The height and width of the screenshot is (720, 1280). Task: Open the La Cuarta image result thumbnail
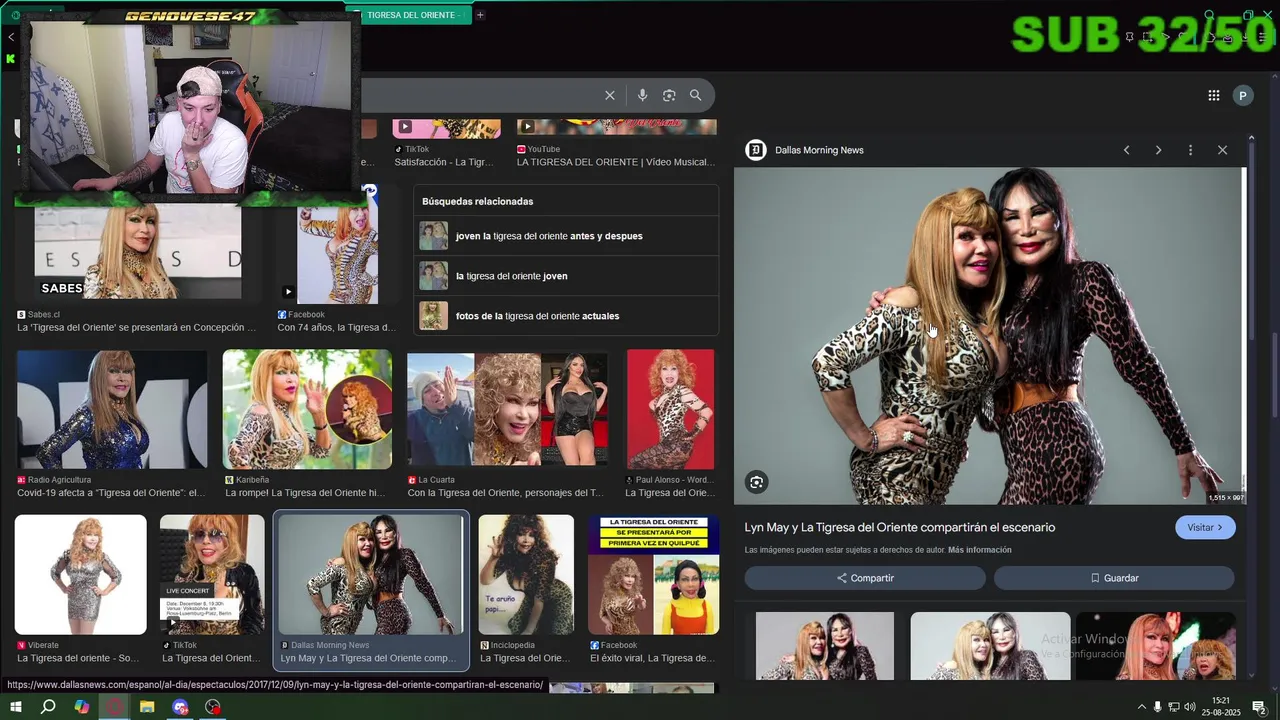pos(507,409)
